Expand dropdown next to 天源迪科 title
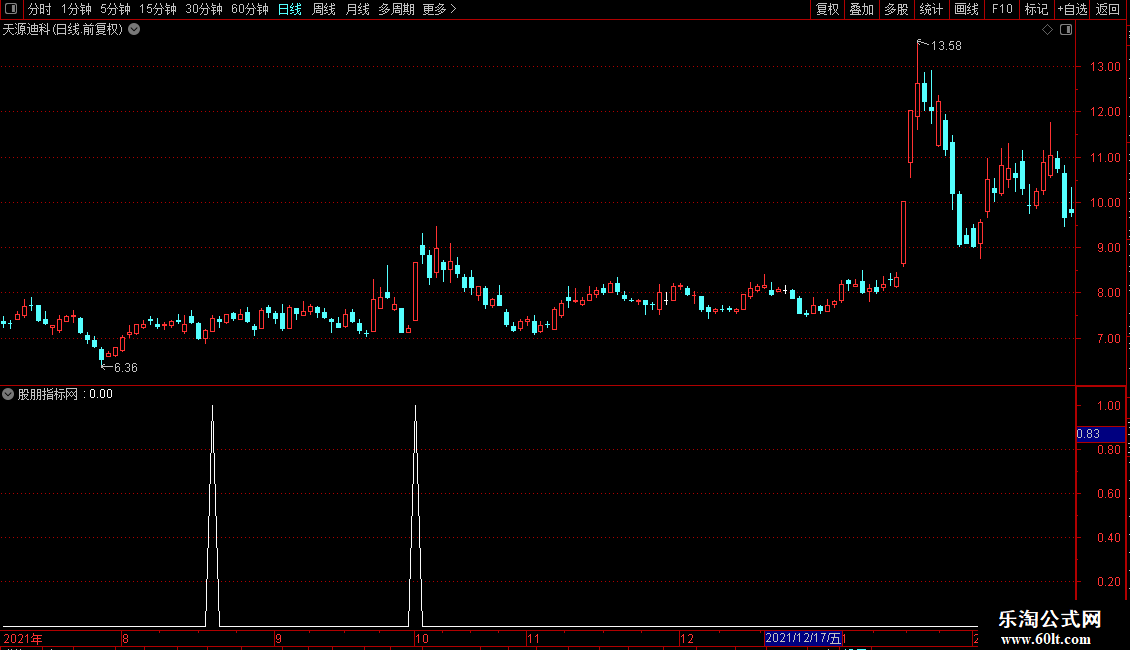The width and height of the screenshot is (1130, 650). 134,30
